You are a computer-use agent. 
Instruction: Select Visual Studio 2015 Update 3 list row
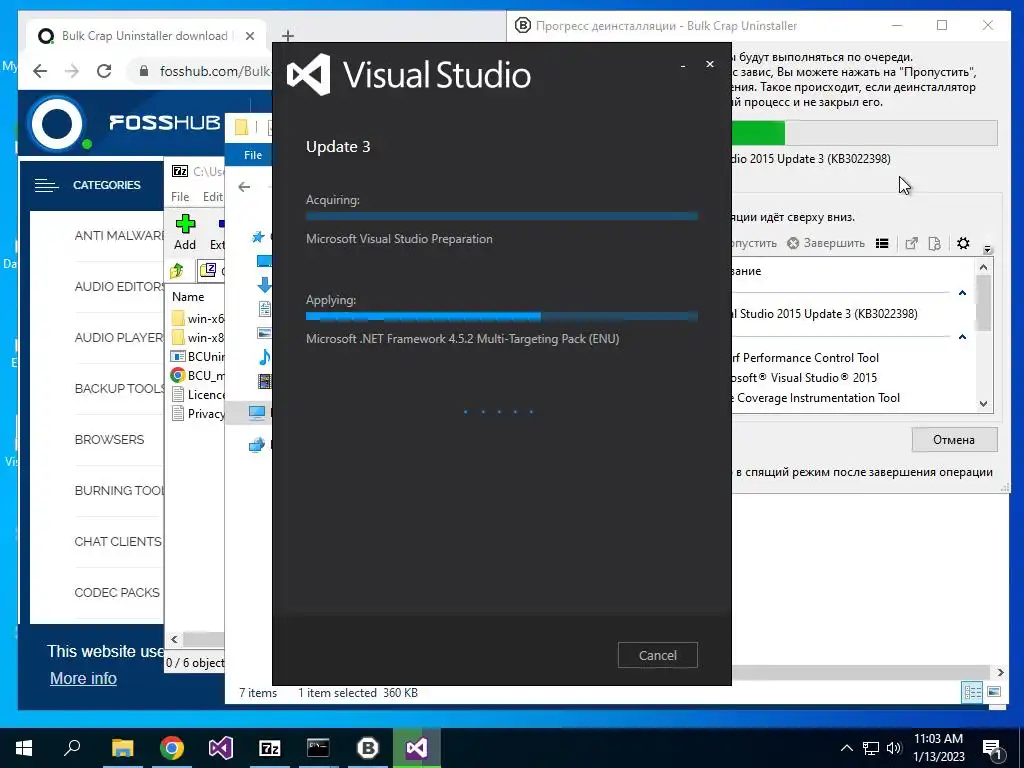tap(824, 313)
